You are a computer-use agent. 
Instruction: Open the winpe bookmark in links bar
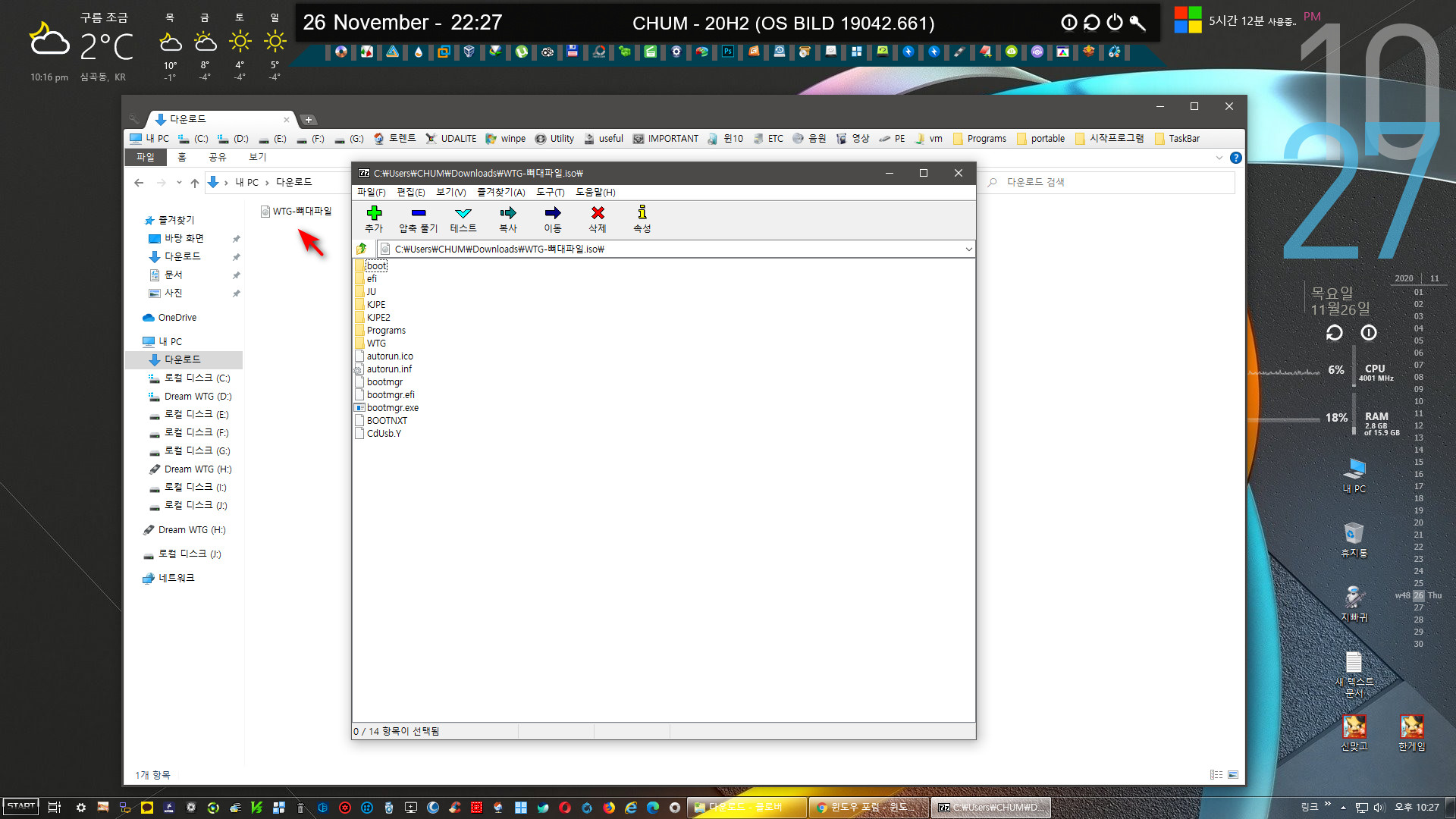tap(506, 139)
